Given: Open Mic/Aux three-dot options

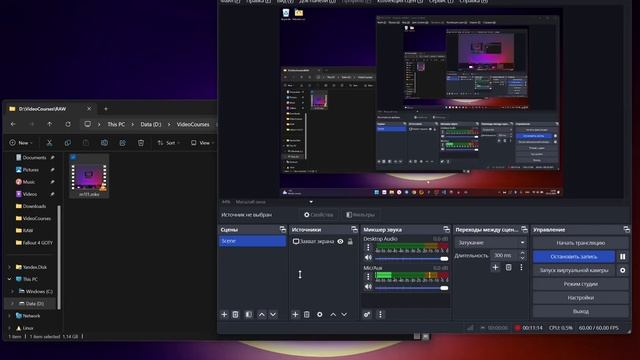Looking at the screenshot, I should [368, 276].
